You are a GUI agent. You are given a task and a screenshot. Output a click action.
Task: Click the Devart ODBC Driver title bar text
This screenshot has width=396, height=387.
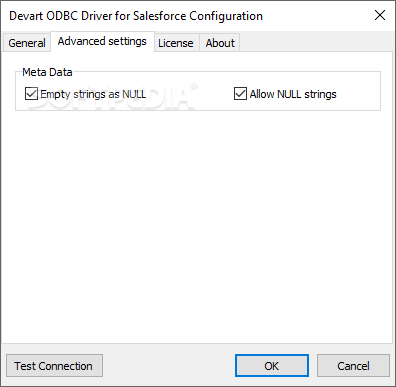136,16
